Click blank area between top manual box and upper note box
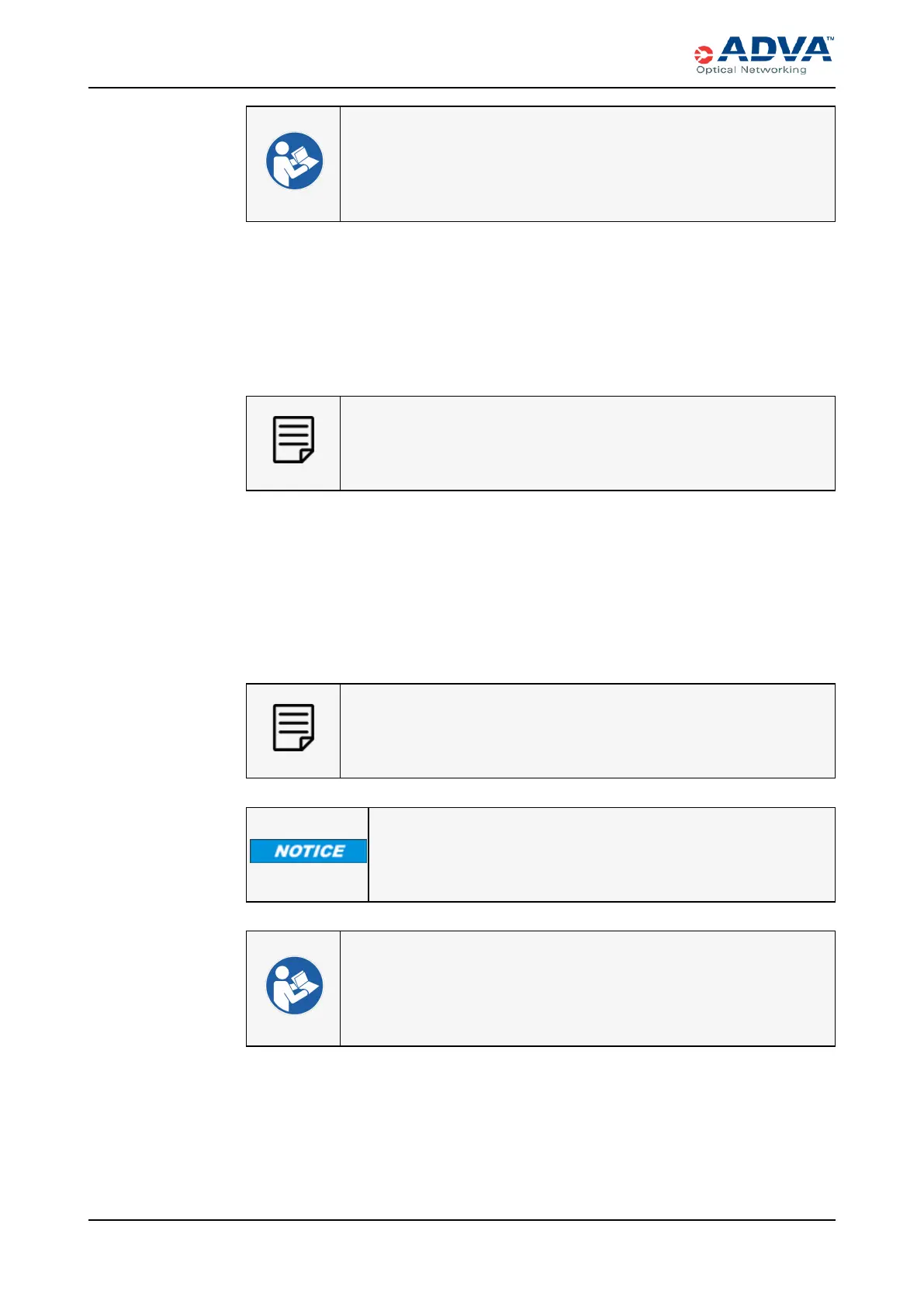This screenshot has width=924, height=1307. tap(540, 309)
